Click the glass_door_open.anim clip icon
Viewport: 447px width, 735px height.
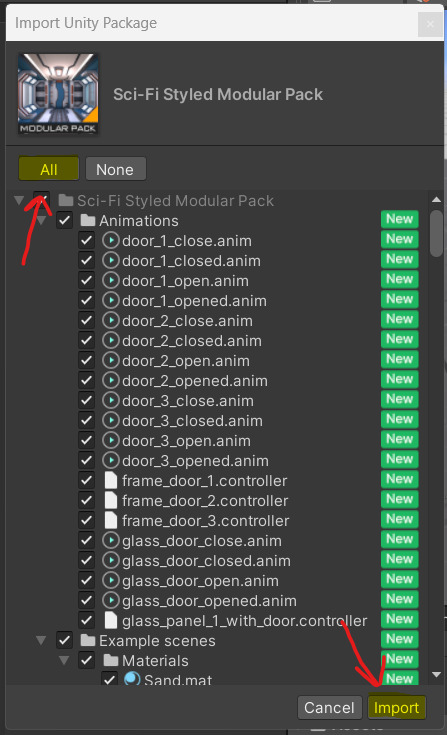coord(111,581)
